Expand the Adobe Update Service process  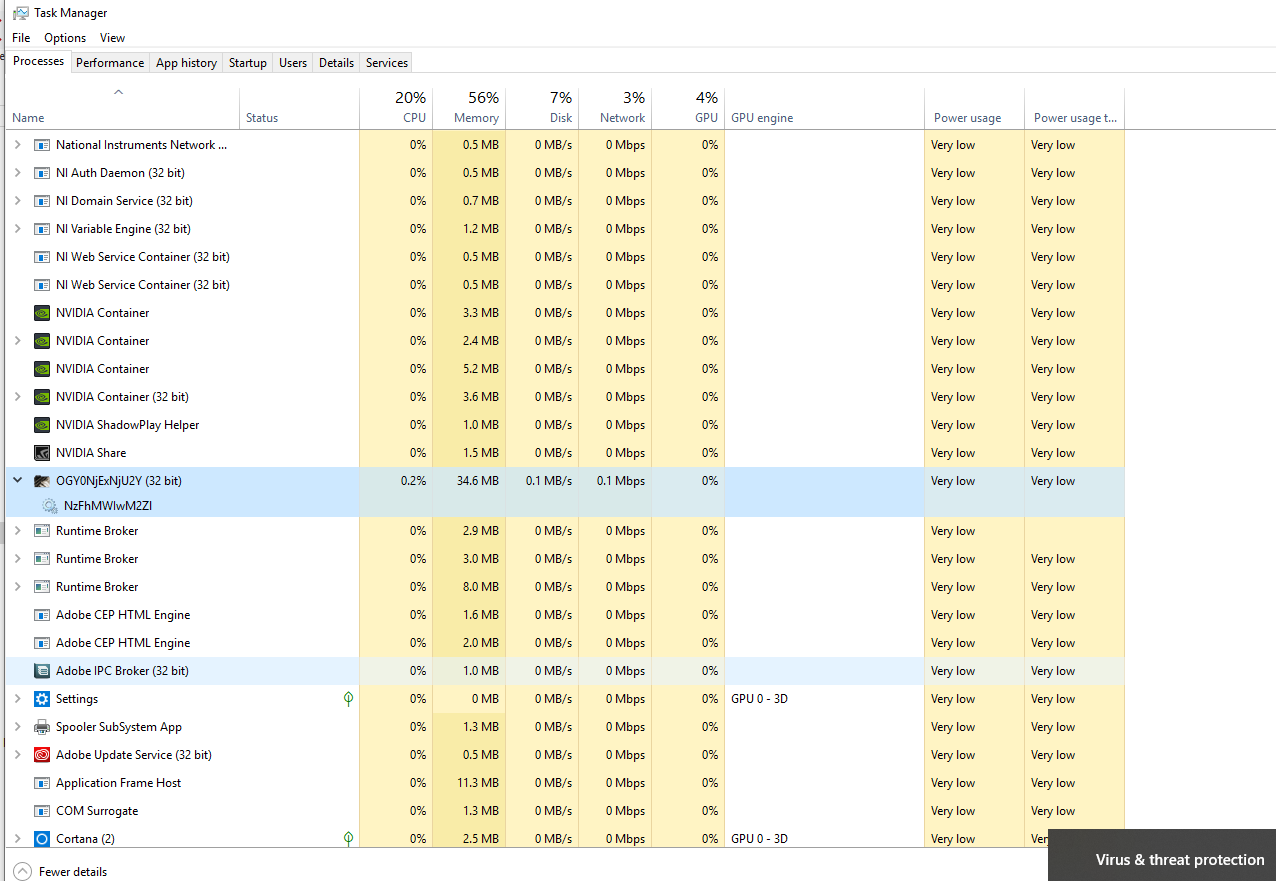tap(17, 755)
